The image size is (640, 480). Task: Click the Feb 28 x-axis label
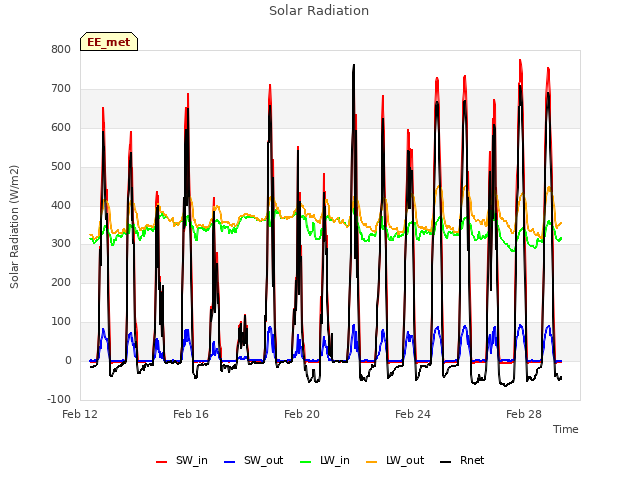pyautogui.click(x=524, y=414)
